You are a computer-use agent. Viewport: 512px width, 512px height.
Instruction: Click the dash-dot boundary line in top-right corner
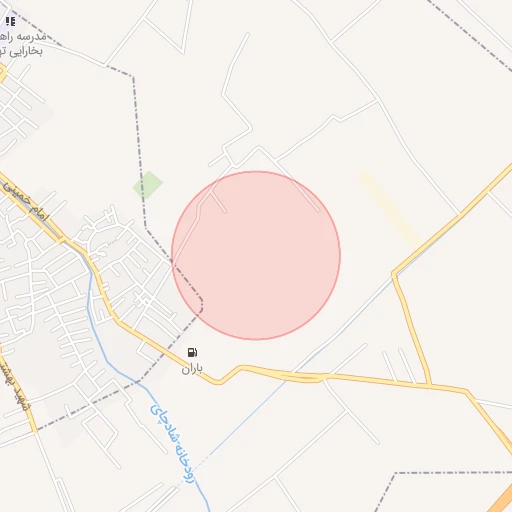[x=469, y=36]
